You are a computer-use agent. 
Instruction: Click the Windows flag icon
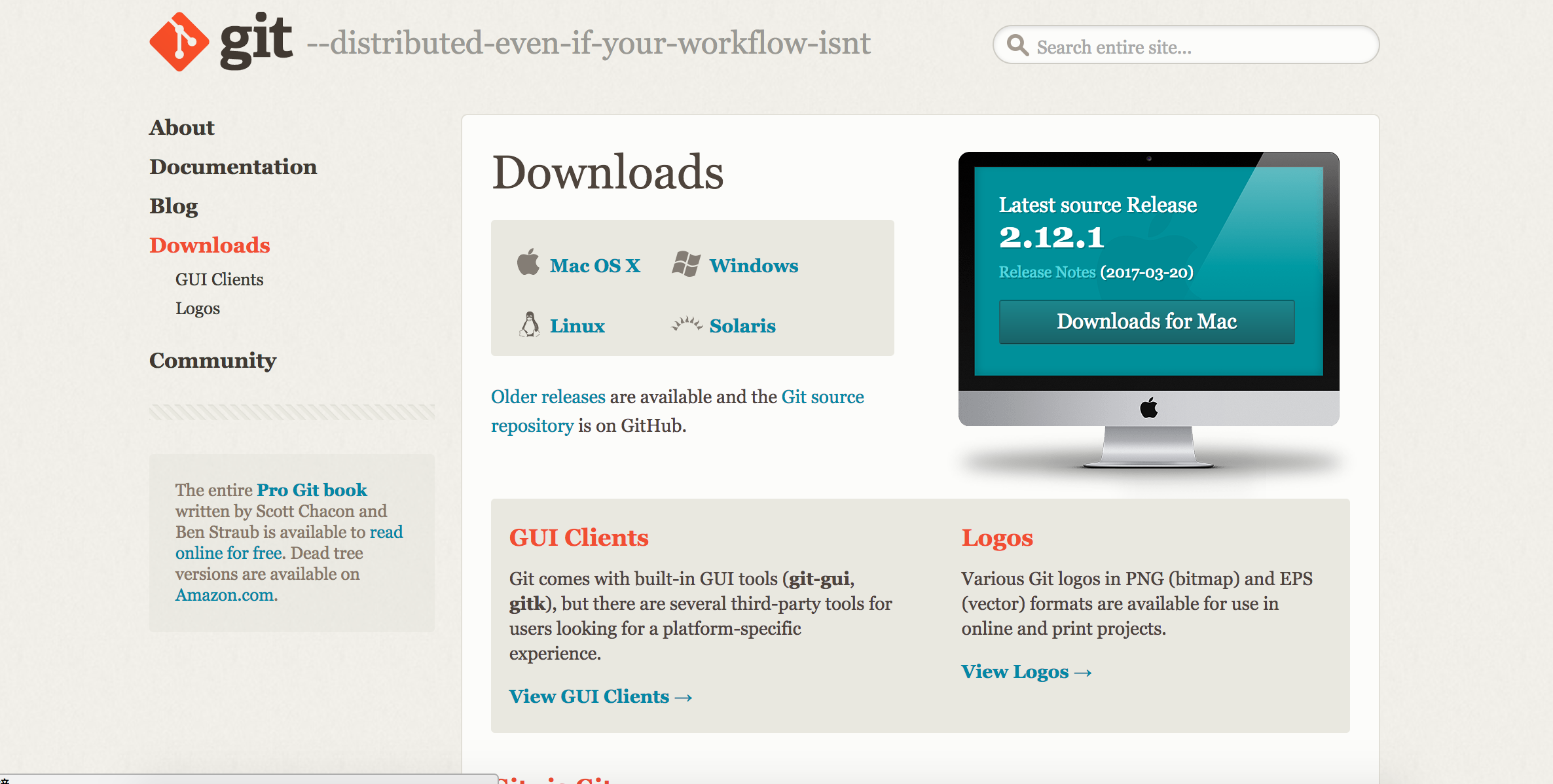pos(686,264)
